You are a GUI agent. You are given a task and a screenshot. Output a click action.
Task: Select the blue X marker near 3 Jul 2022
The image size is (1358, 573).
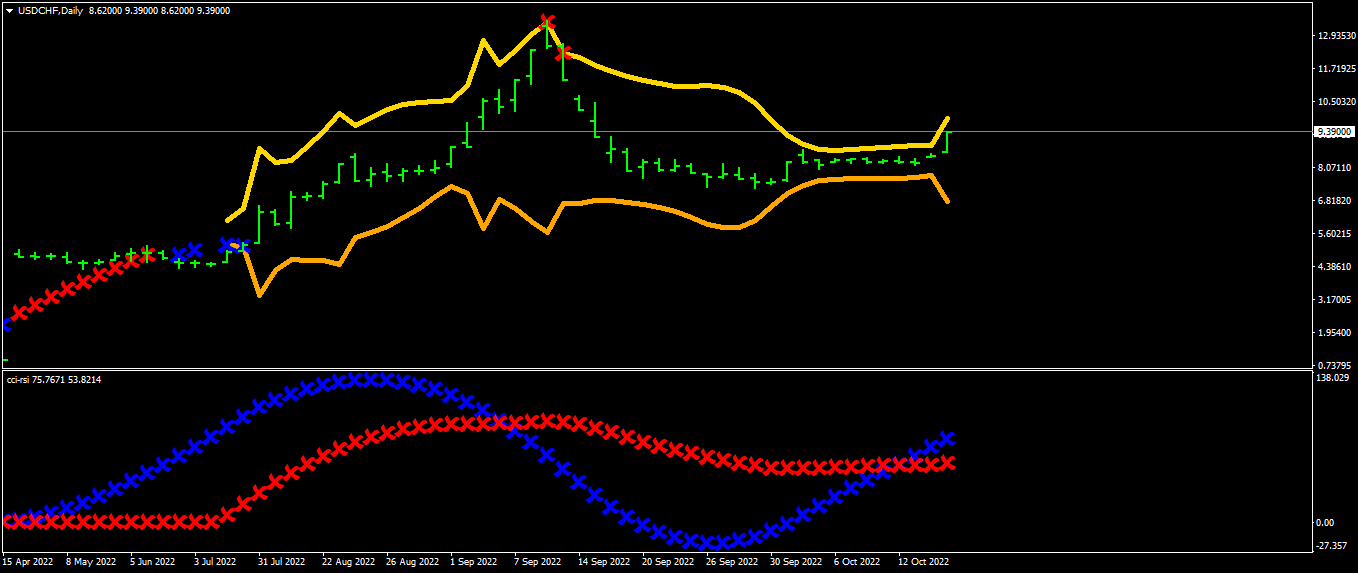point(228,243)
